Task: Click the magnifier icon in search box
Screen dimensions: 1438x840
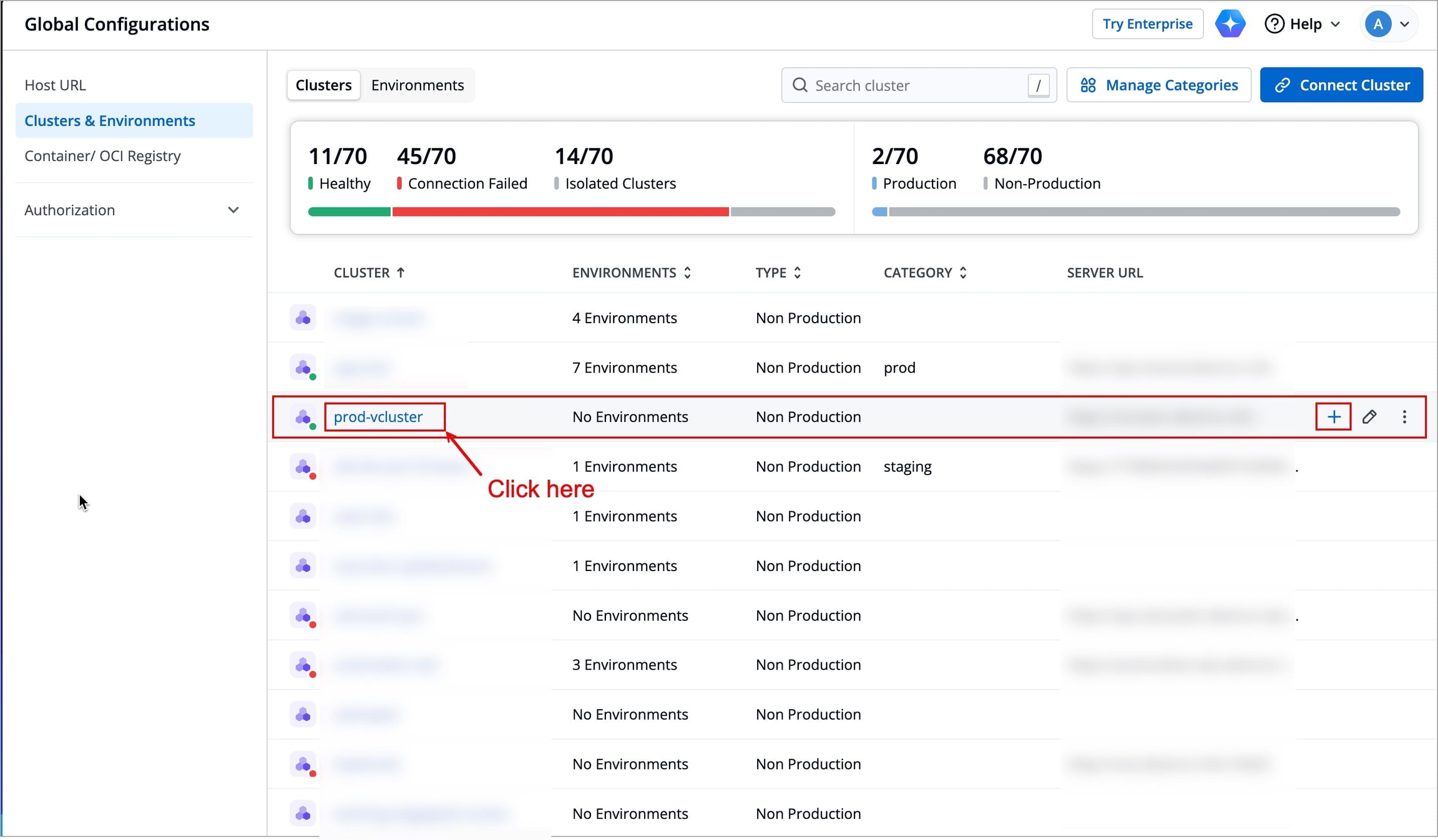Action: pos(800,85)
